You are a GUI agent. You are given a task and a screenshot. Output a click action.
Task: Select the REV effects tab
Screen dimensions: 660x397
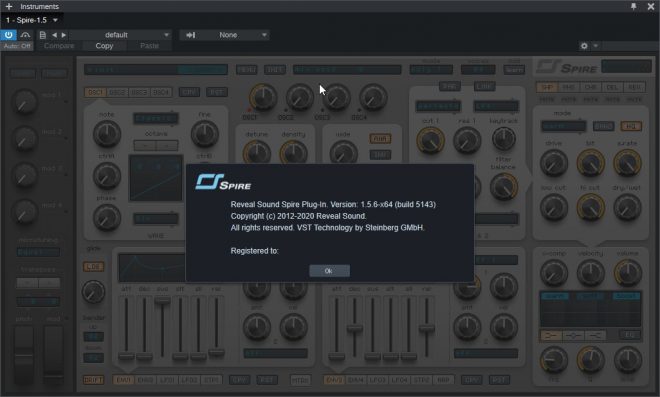(634, 87)
